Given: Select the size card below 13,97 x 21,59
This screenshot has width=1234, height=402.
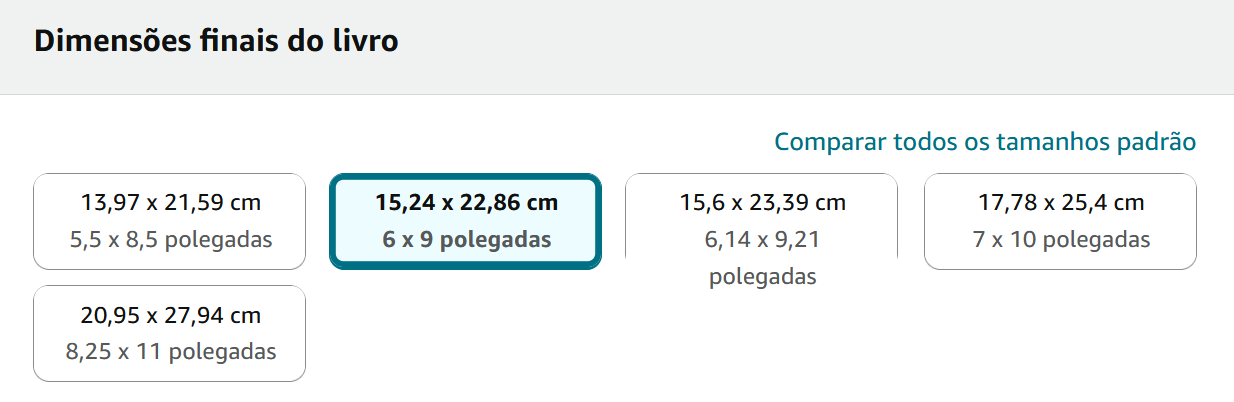Looking at the screenshot, I should (x=169, y=333).
